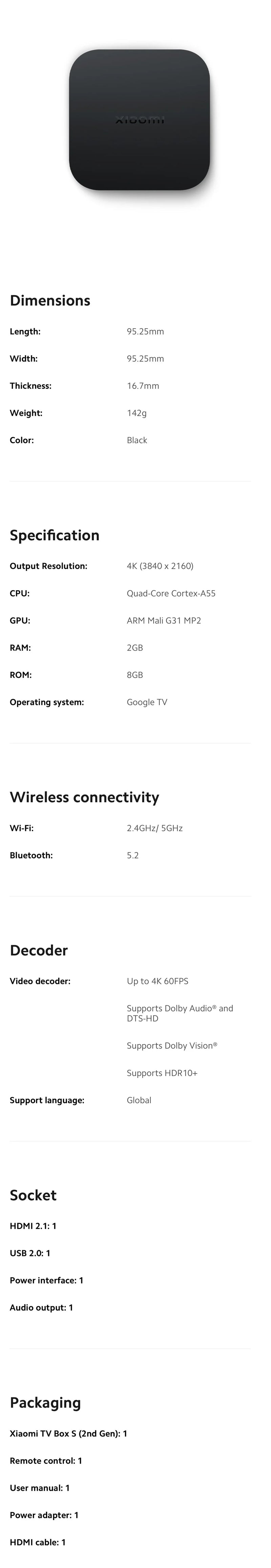Click the Color value Black

[x=137, y=440]
